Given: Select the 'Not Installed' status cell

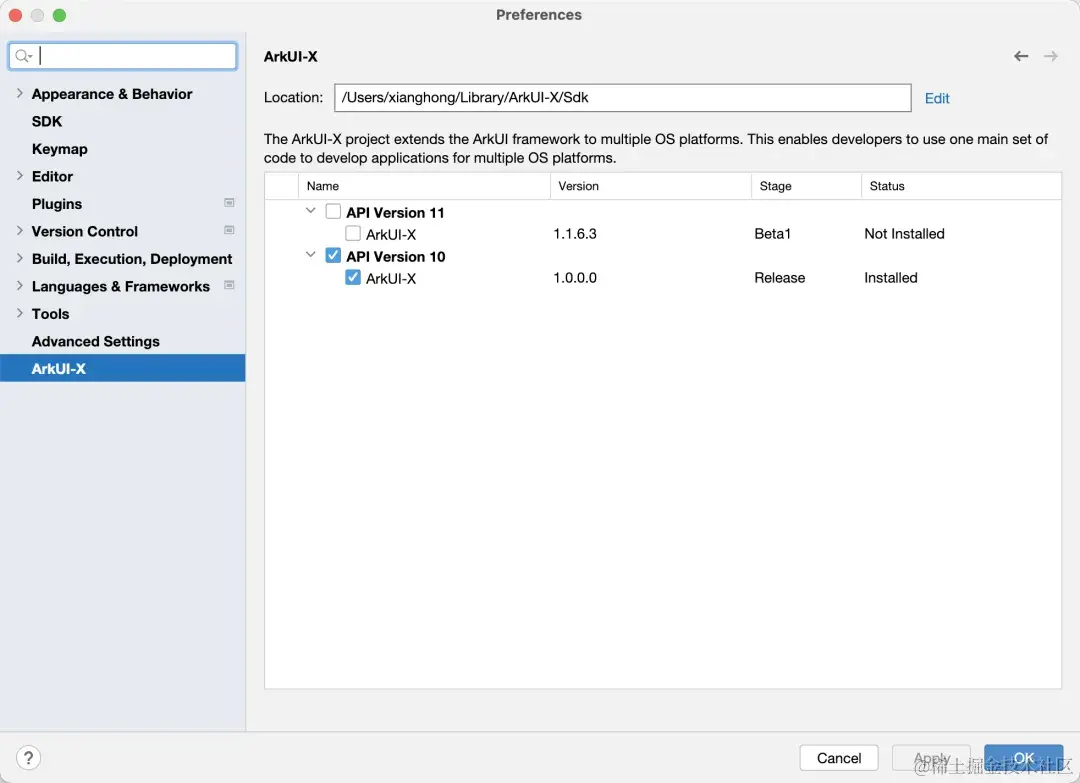Looking at the screenshot, I should pyautogui.click(x=904, y=234).
